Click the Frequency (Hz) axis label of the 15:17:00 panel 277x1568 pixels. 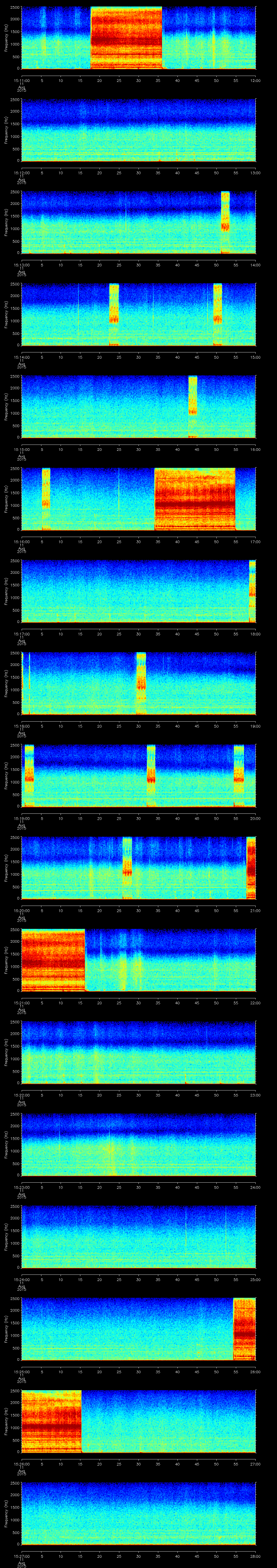pyautogui.click(x=6, y=590)
